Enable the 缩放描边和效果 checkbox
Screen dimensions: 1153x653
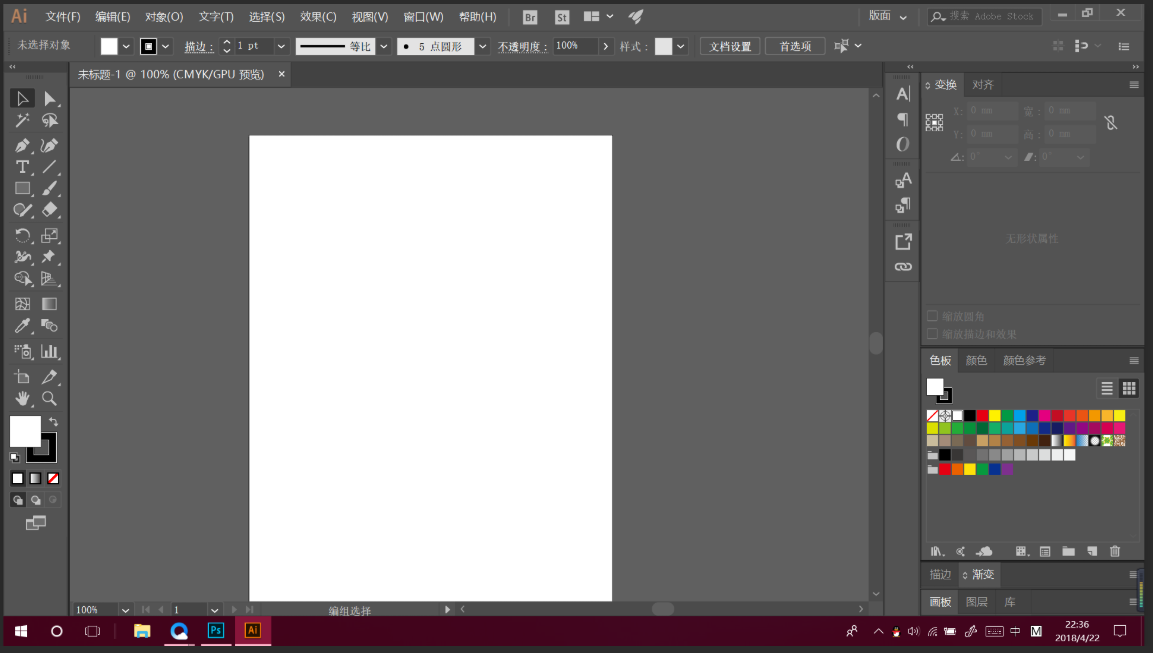[932, 333]
